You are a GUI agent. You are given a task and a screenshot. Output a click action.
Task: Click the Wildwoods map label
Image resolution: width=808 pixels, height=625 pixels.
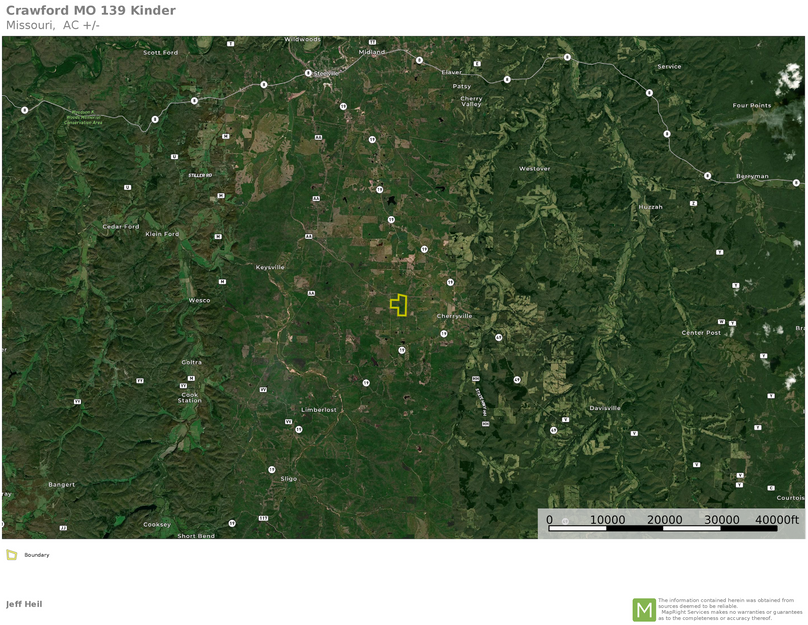(x=302, y=39)
